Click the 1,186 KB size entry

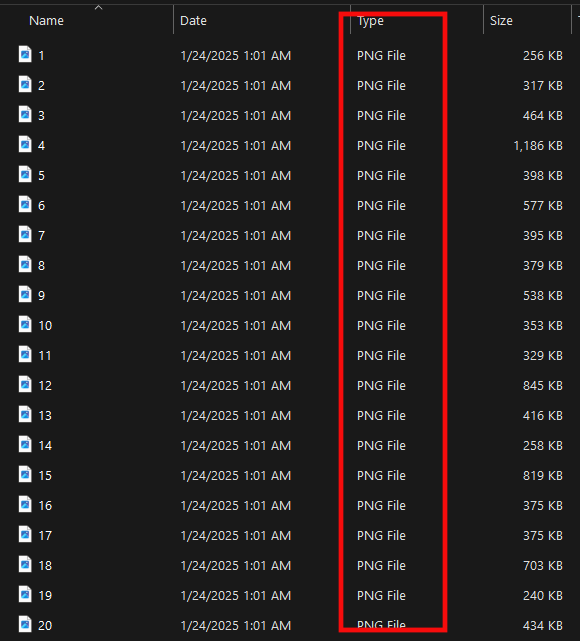(538, 146)
